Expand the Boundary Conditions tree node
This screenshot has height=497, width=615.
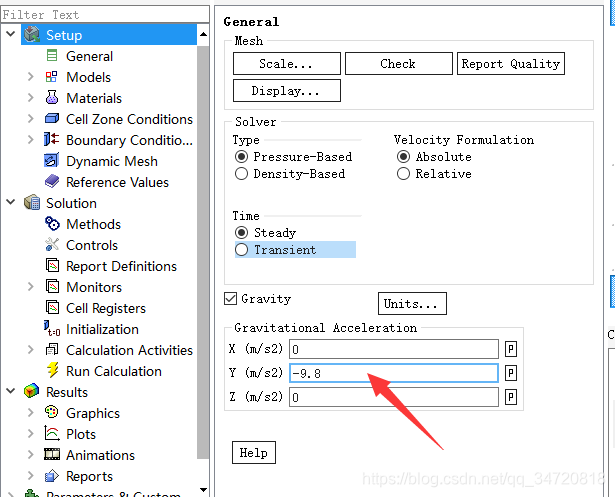(31, 140)
